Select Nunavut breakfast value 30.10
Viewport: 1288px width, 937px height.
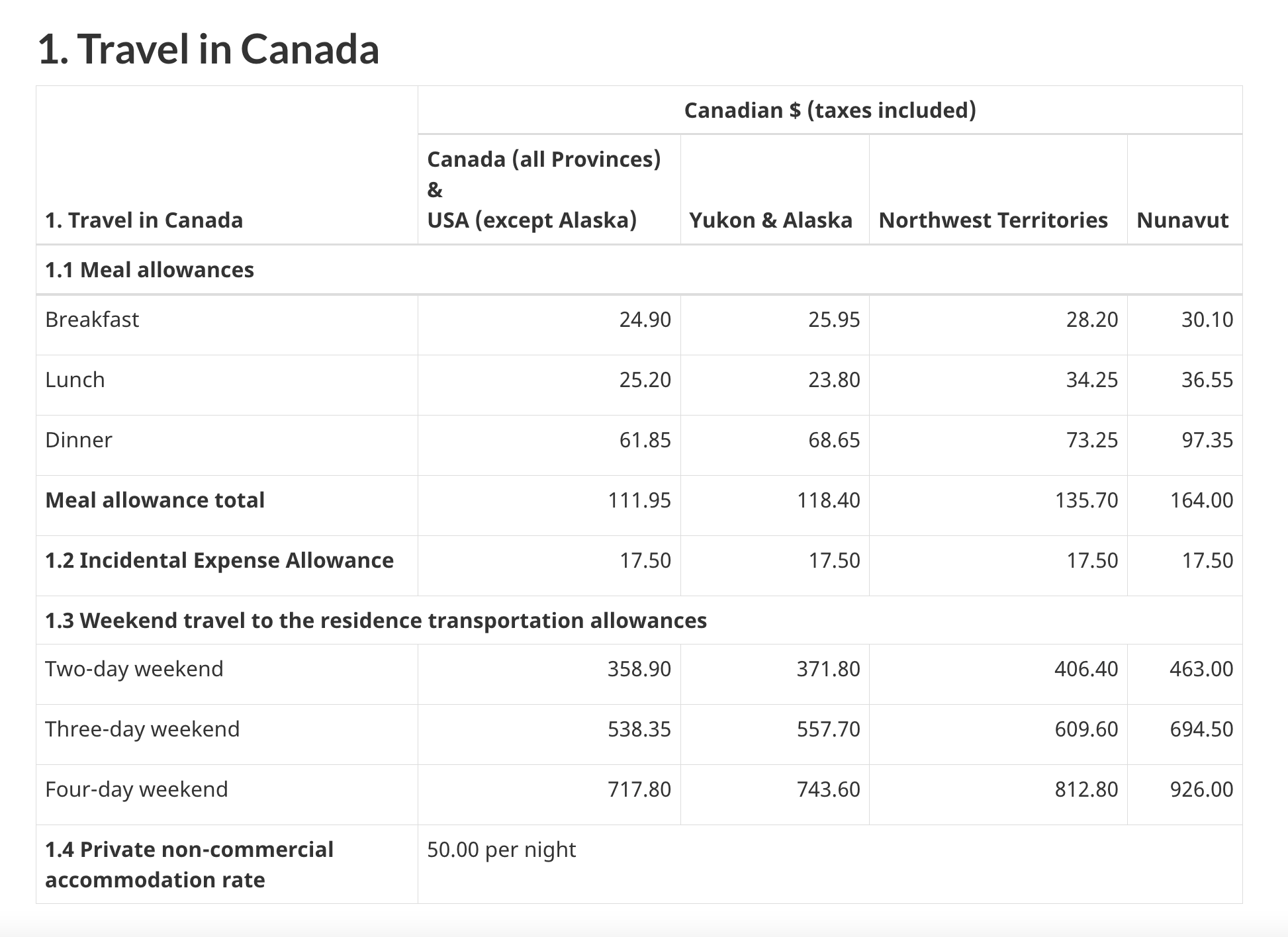click(1207, 320)
